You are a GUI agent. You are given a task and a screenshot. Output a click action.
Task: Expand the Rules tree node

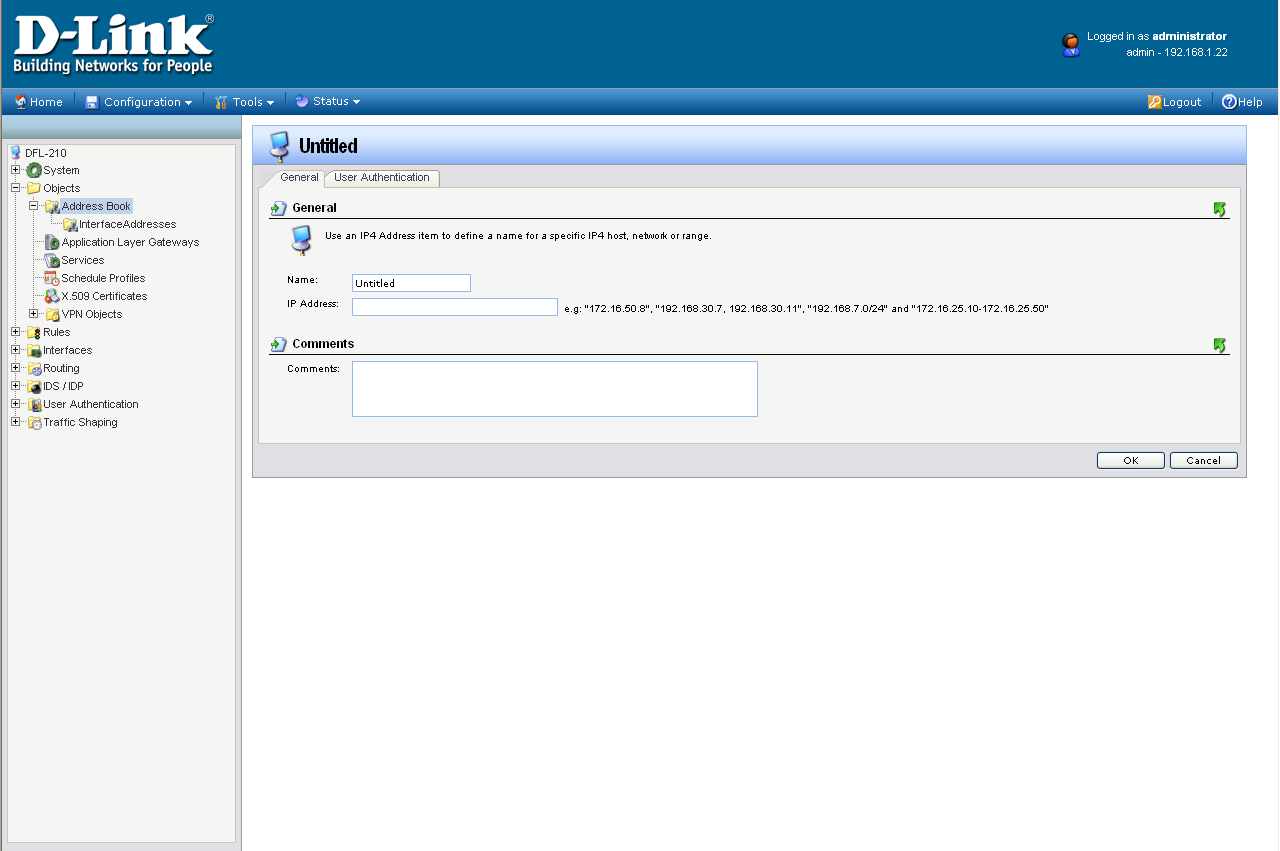point(16,332)
